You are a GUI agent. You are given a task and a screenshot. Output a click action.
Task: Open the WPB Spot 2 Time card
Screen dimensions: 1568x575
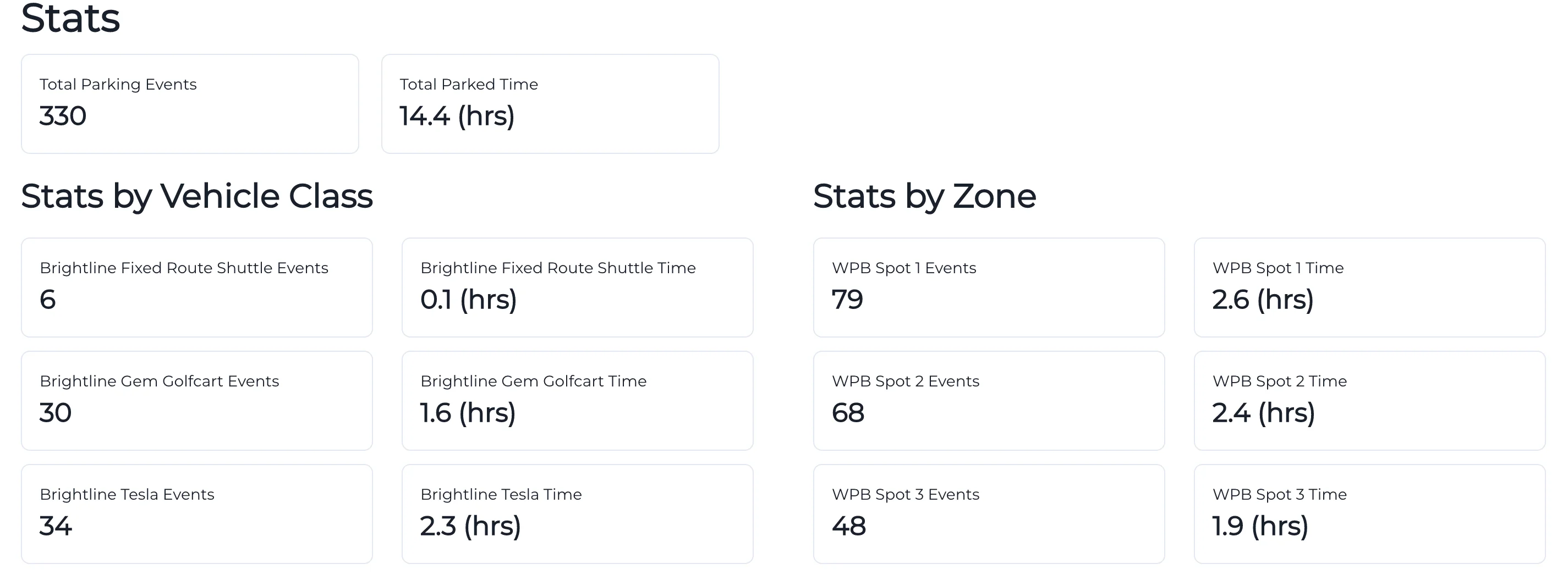[1369, 400]
